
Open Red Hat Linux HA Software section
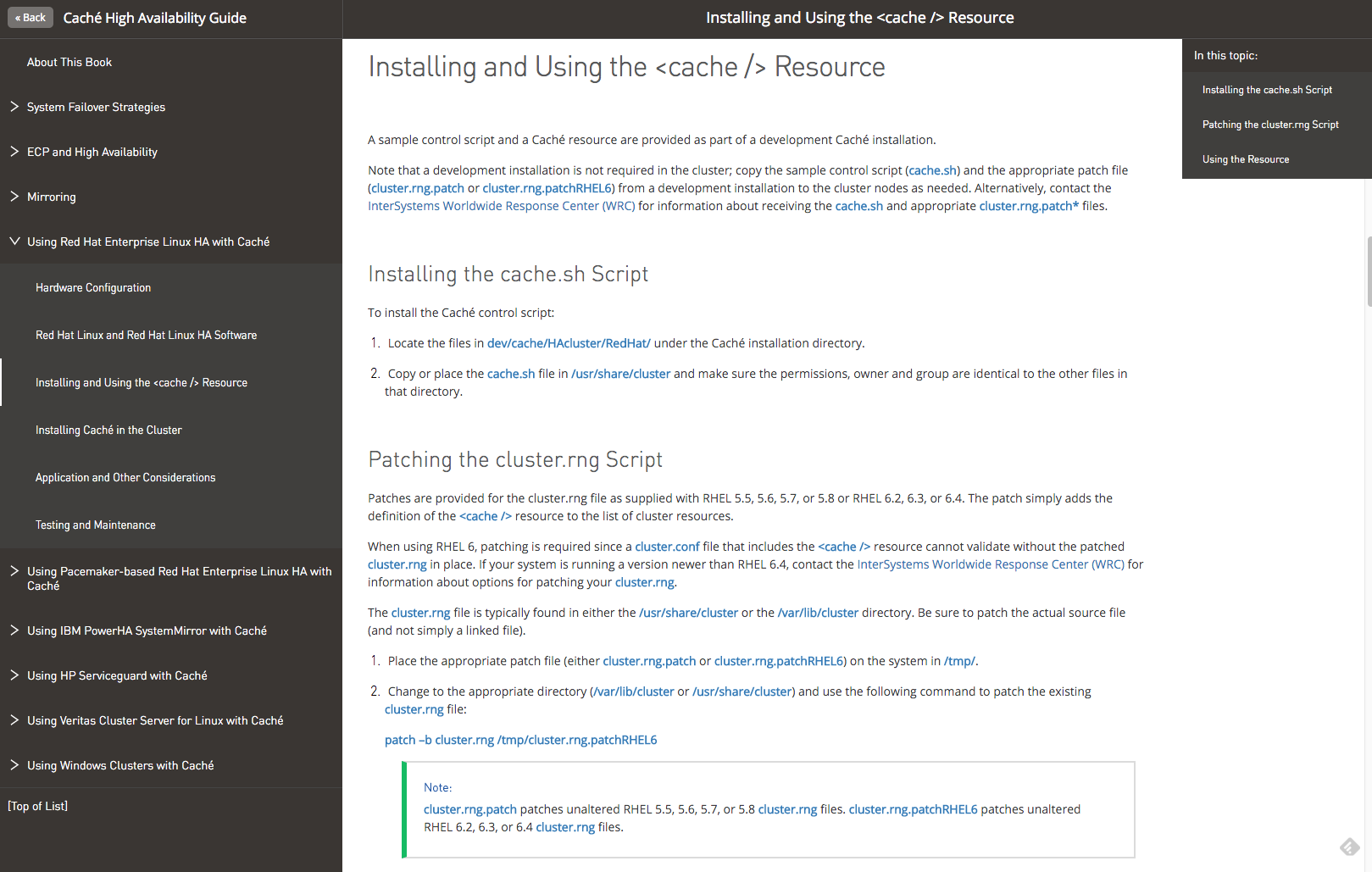146,336
